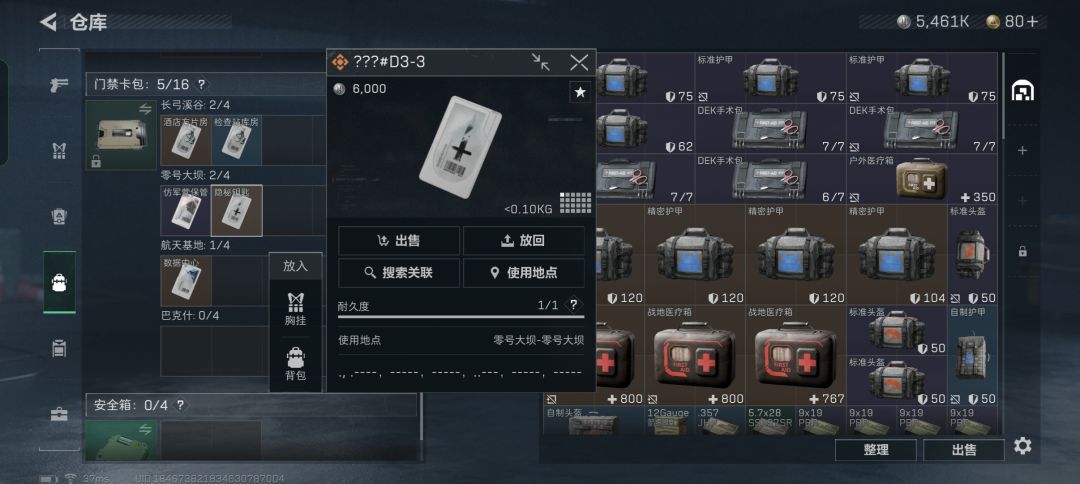Choose 胸挂 in the 放入 menu
1080x484 pixels.
click(x=295, y=309)
